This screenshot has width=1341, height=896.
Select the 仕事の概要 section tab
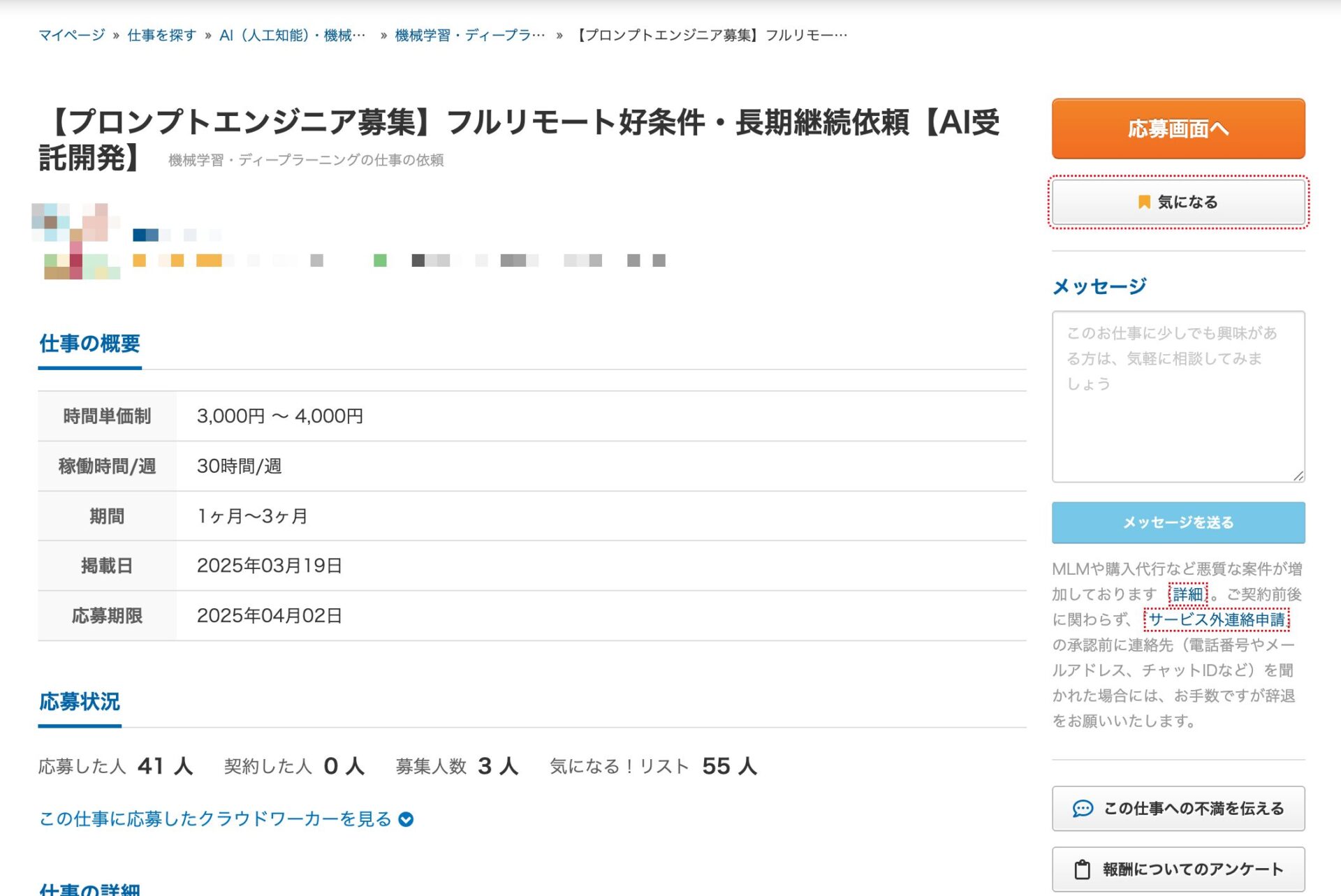click(89, 344)
